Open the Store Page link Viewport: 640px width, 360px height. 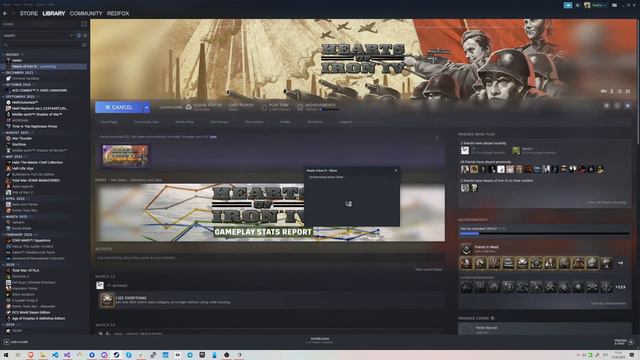pyautogui.click(x=109, y=122)
